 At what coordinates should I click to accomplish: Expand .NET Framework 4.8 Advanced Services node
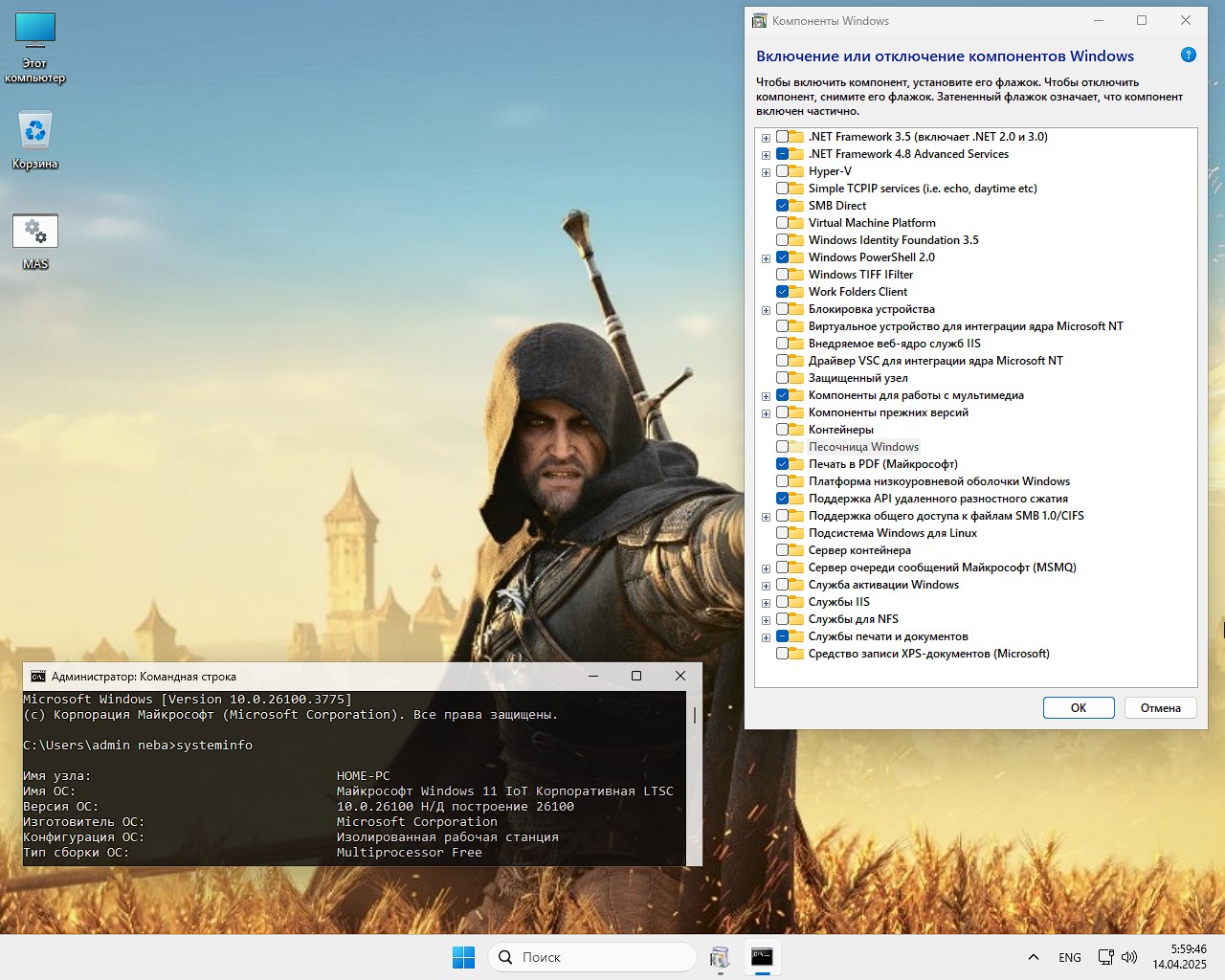click(766, 155)
